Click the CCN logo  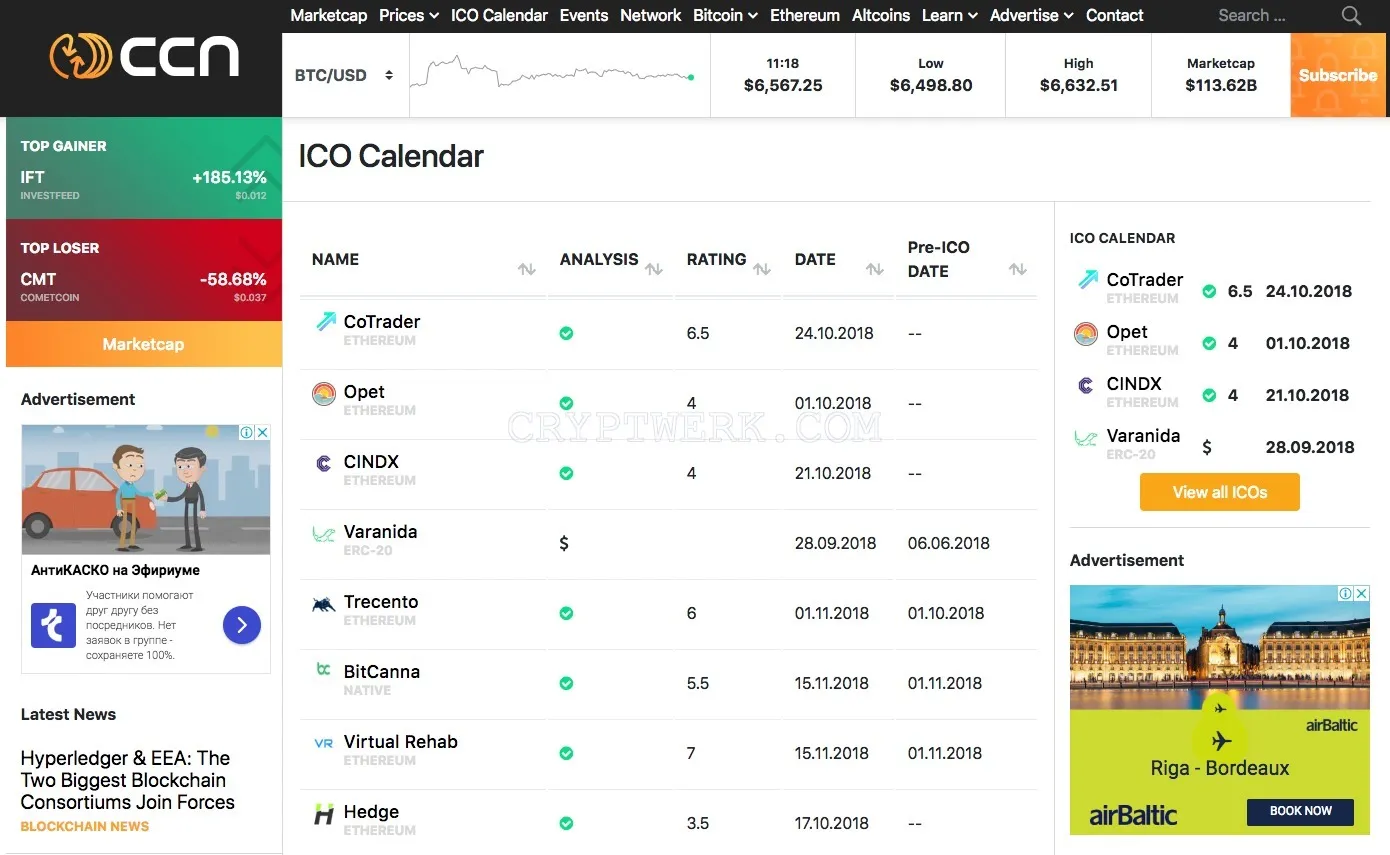145,56
